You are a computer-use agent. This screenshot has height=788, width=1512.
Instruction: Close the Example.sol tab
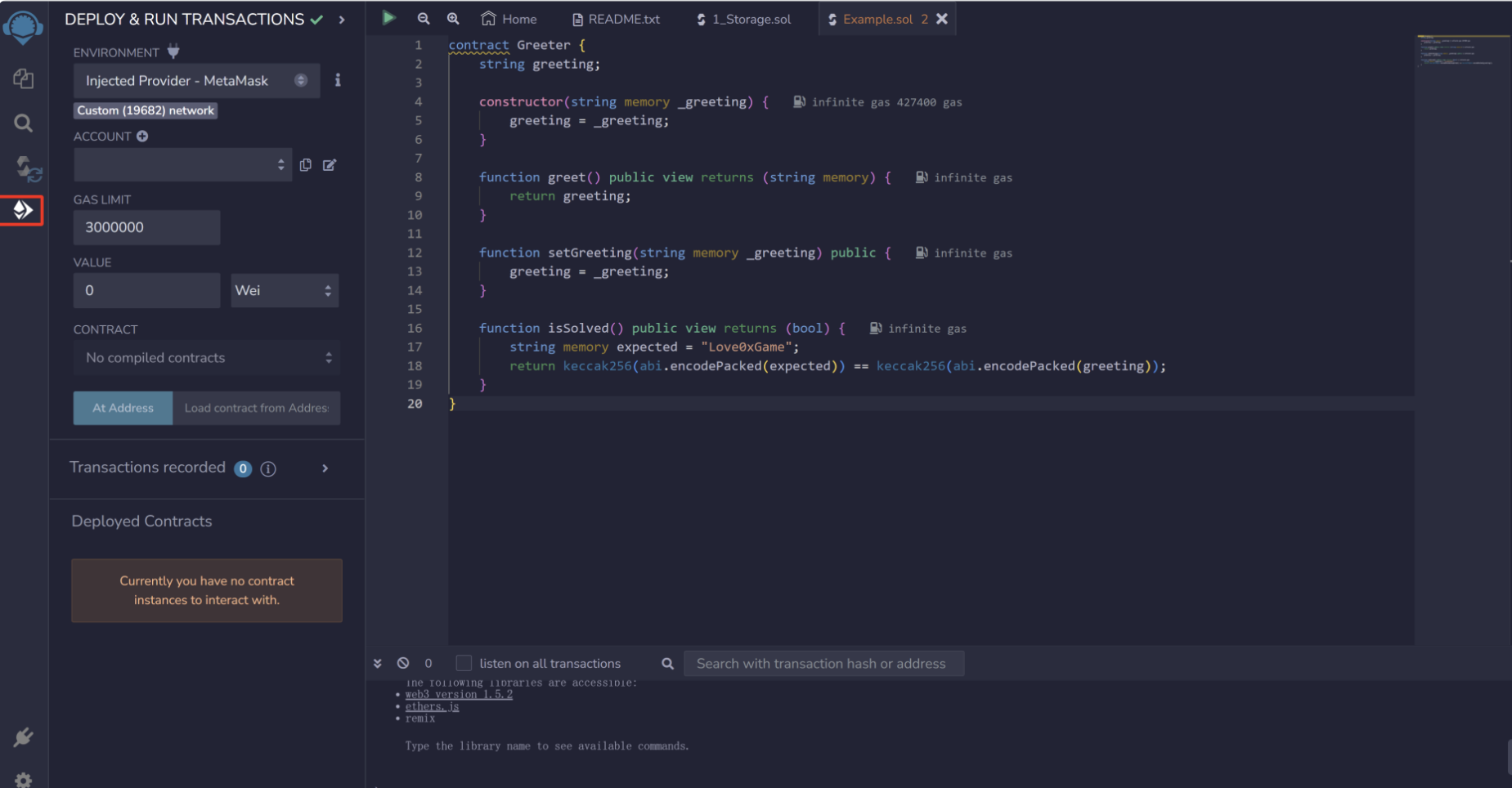[x=942, y=19]
